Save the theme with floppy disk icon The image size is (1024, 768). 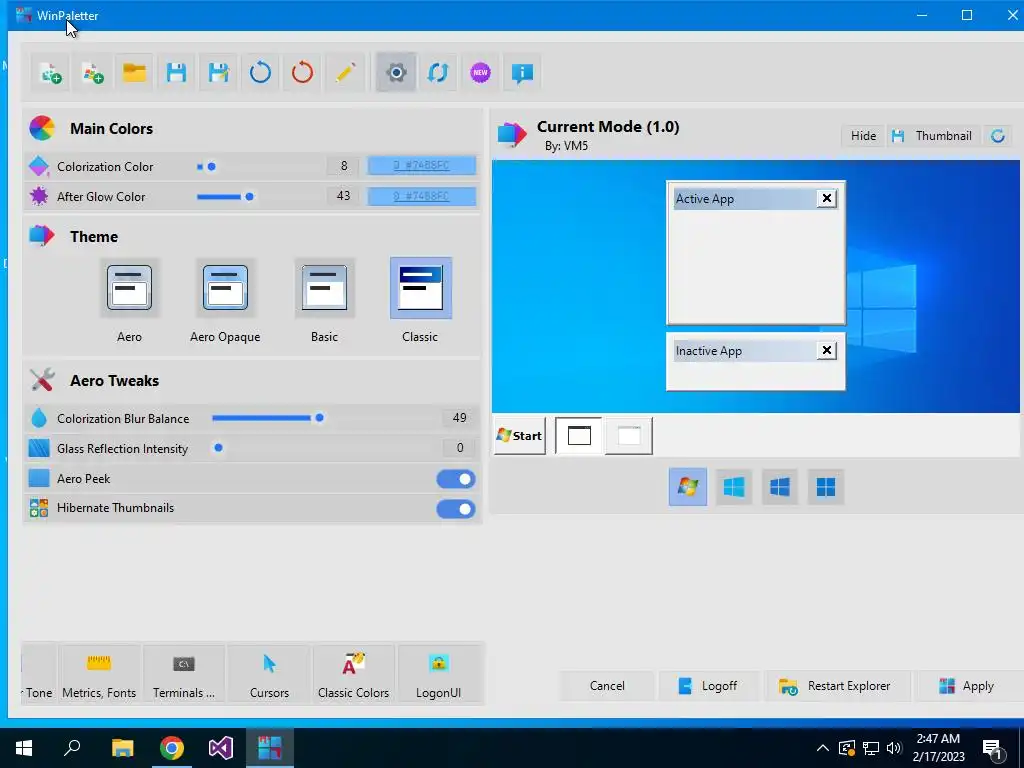[176, 72]
